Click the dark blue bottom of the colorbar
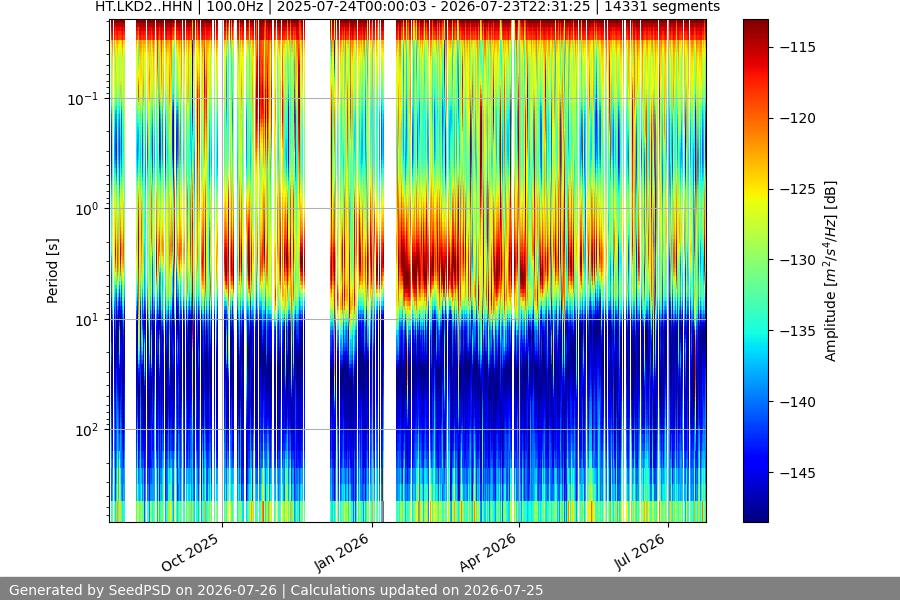The width and height of the screenshot is (900, 600). point(755,514)
